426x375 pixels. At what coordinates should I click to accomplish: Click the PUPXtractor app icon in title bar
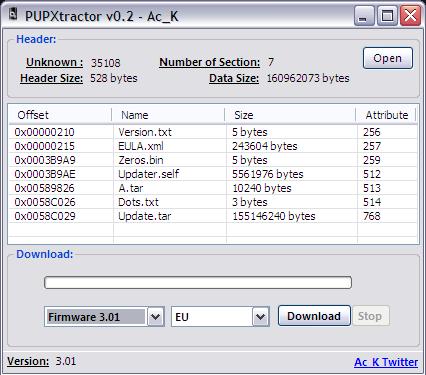point(13,14)
